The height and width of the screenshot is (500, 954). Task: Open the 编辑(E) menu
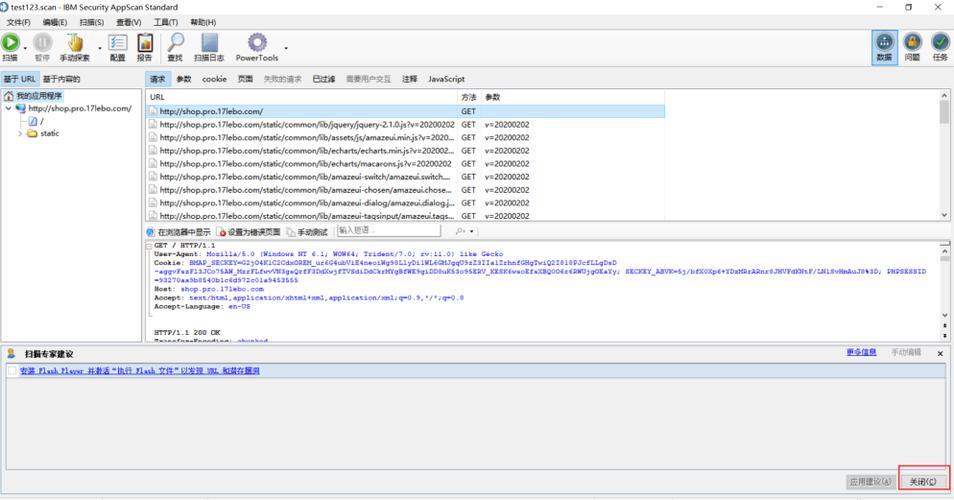[x=55, y=22]
